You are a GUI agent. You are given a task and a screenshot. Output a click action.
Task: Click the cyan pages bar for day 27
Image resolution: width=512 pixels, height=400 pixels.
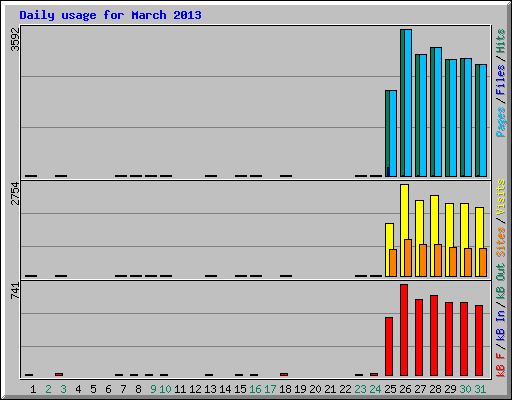tap(423, 115)
